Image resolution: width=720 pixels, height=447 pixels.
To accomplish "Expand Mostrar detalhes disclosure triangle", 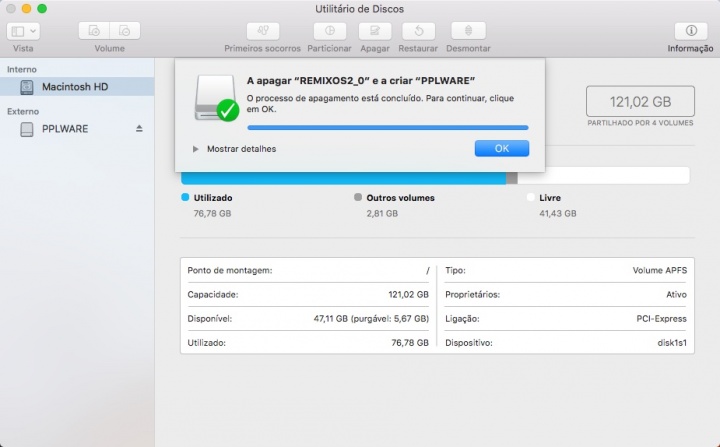I will coord(195,149).
